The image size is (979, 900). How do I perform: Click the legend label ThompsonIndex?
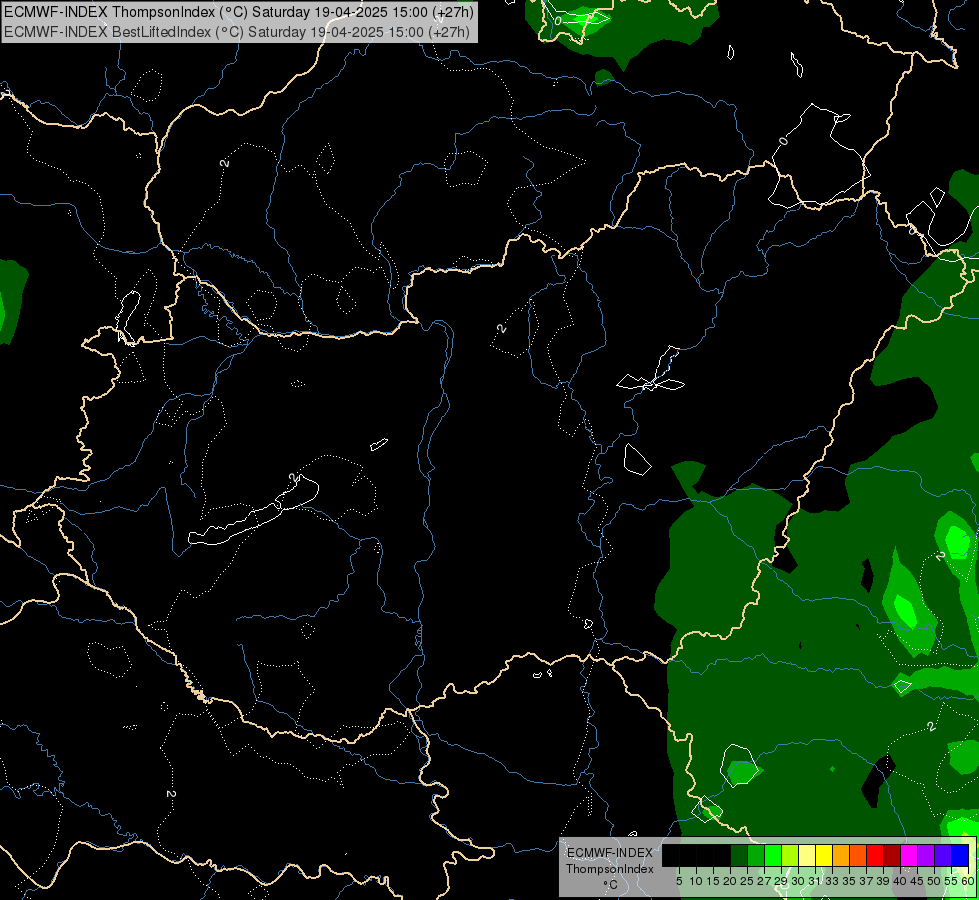610,869
